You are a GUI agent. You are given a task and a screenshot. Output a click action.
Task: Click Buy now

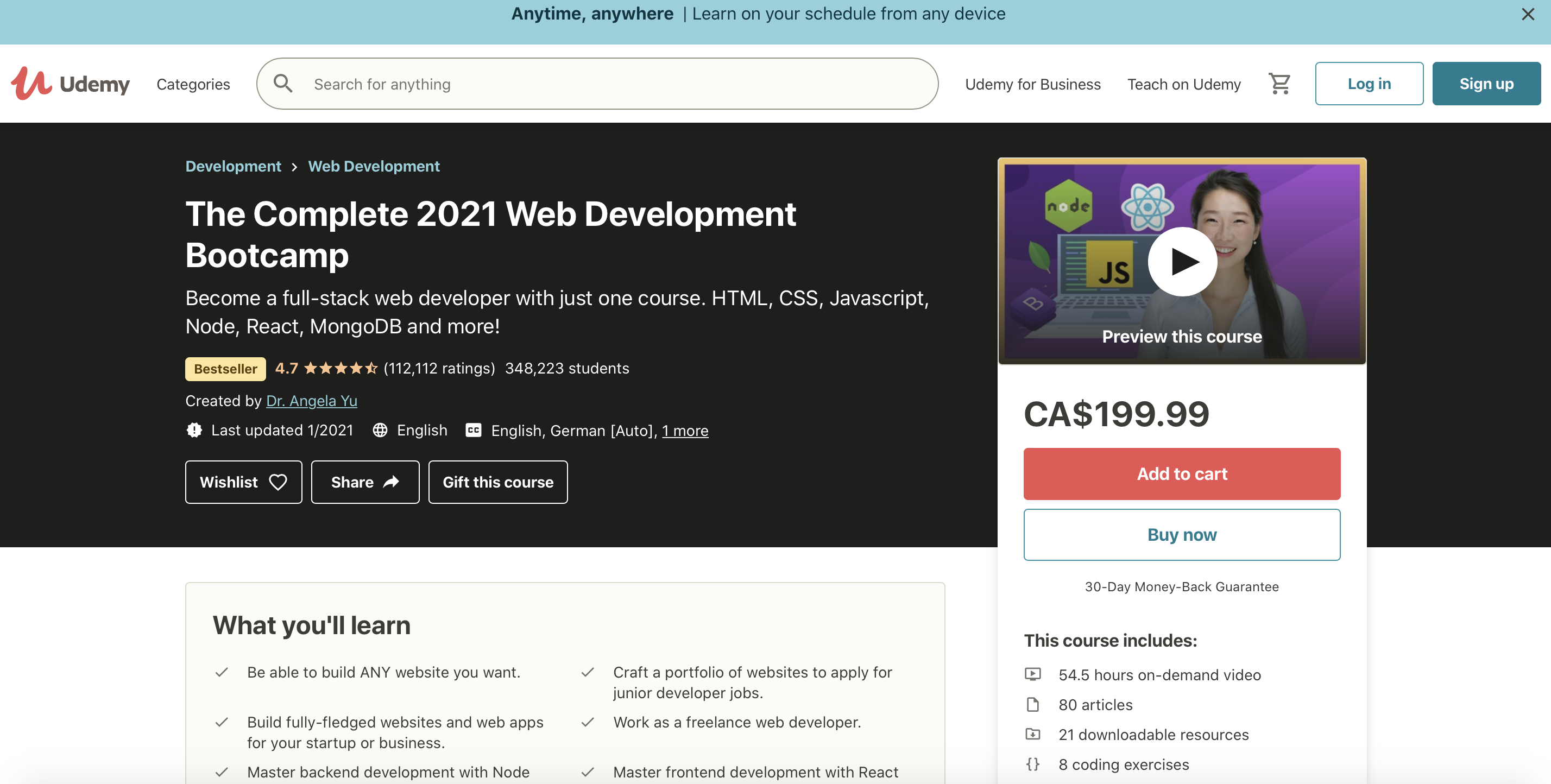pyautogui.click(x=1181, y=535)
